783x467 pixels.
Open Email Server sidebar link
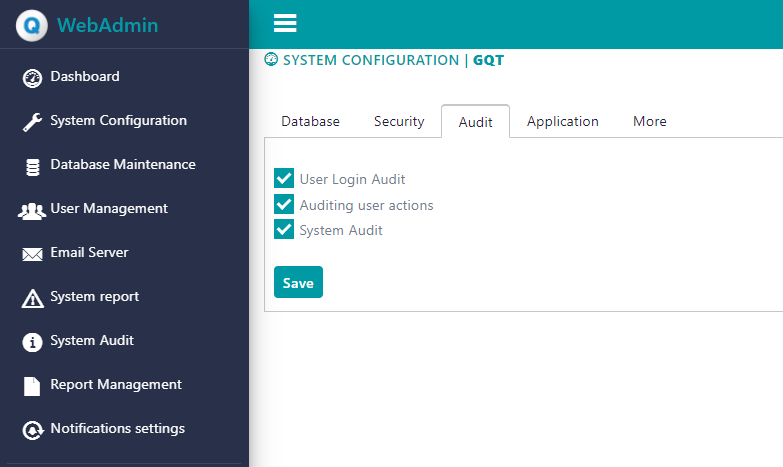[x=89, y=253]
